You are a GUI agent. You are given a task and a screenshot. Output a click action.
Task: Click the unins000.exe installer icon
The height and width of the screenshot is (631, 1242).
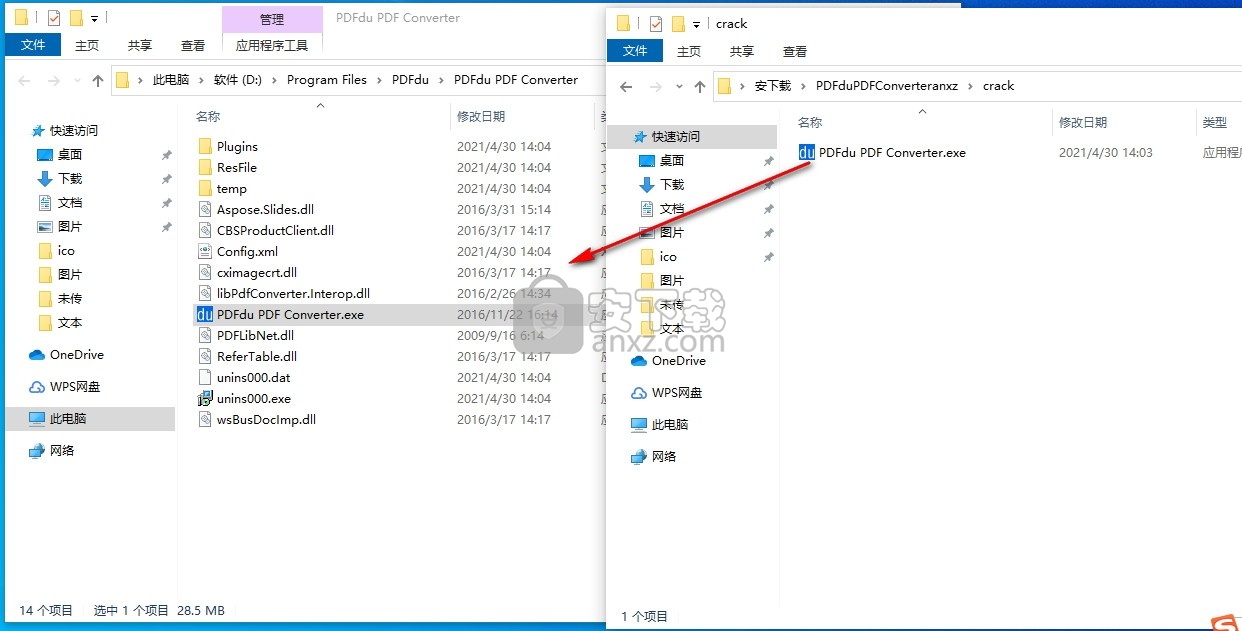(205, 398)
